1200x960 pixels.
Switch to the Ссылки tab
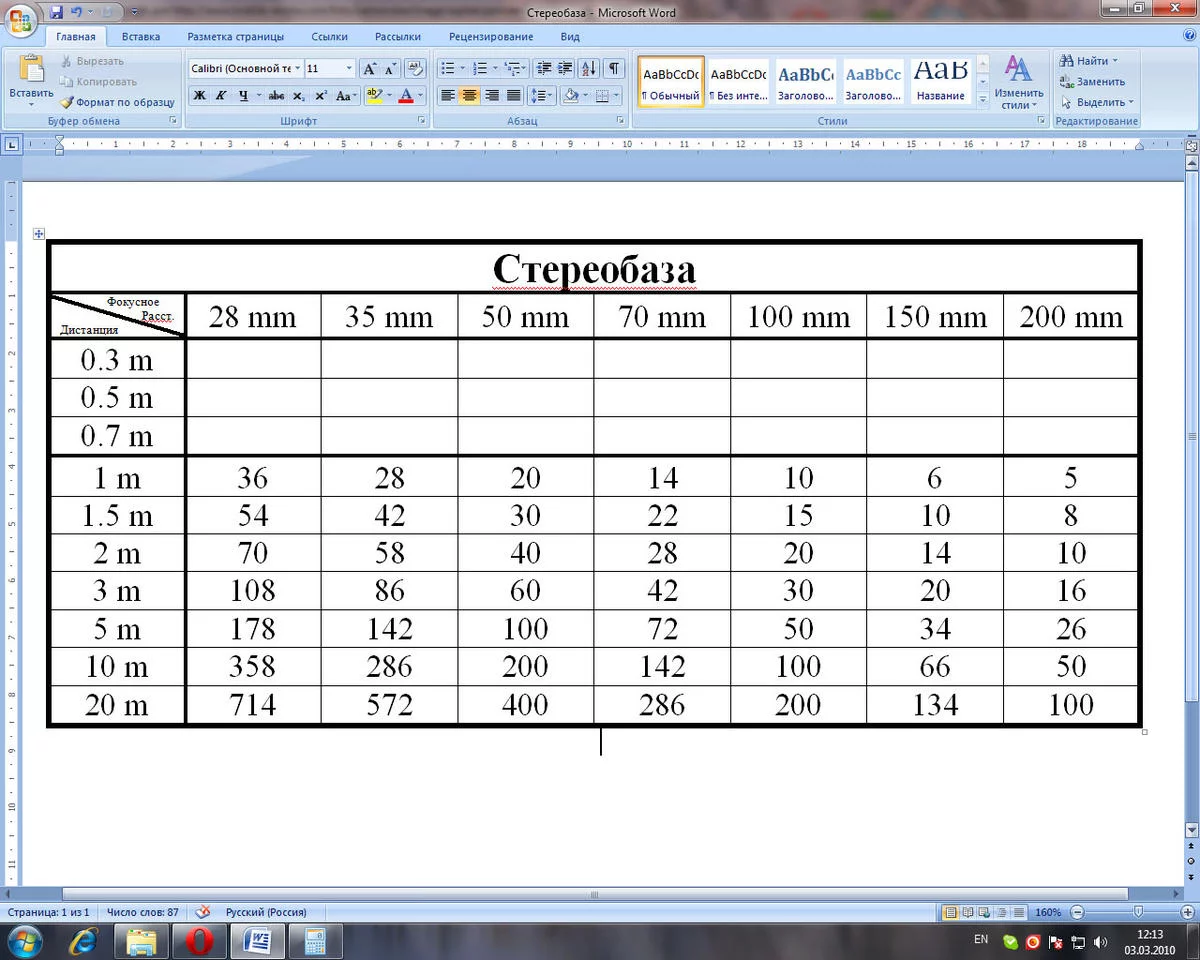click(x=329, y=37)
